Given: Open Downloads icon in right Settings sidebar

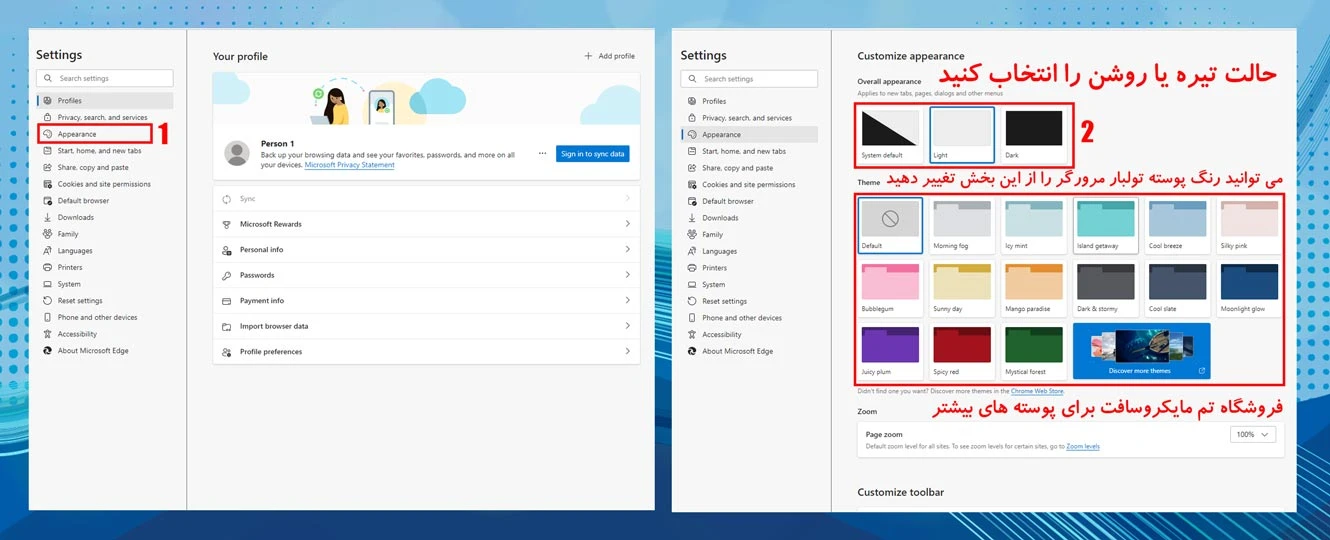Looking at the screenshot, I should pyautogui.click(x=692, y=218).
